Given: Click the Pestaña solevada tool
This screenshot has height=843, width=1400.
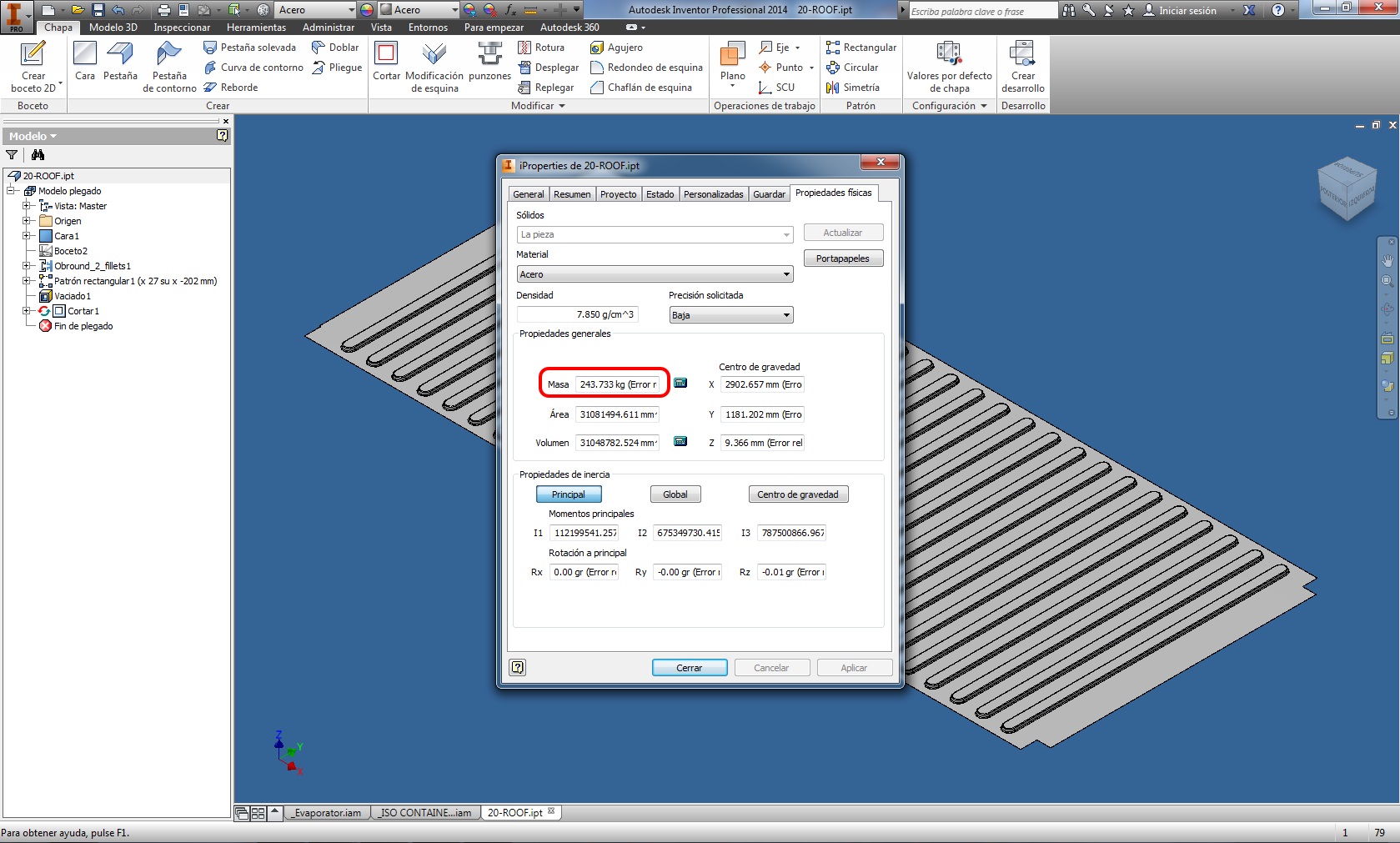Looking at the screenshot, I should (250, 48).
